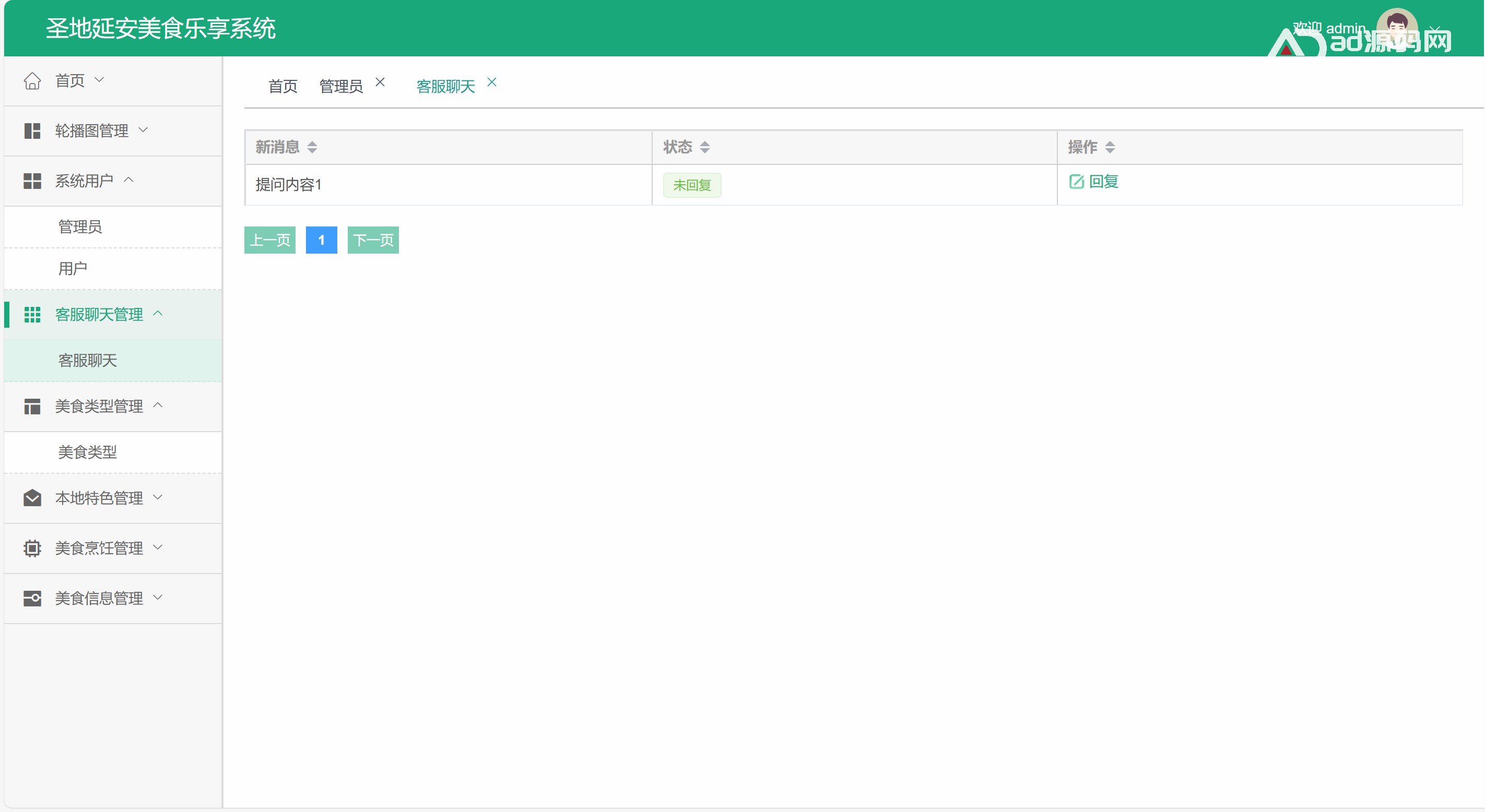Sort by the 状态 column arrows
The height and width of the screenshot is (812, 1485).
704,148
